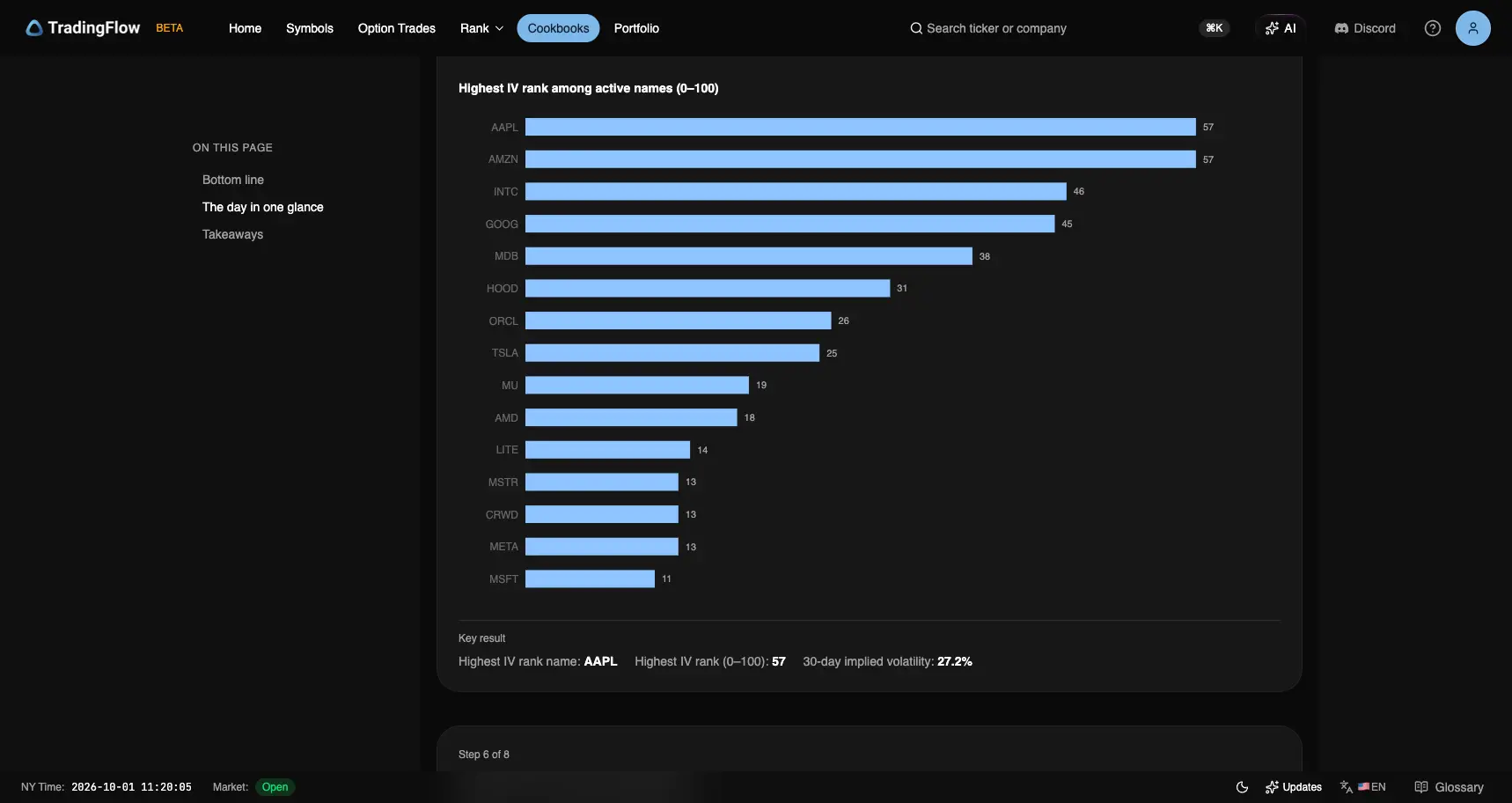The width and height of the screenshot is (1512, 803).
Task: Click the AAPL bar in the chart
Action: tap(861, 127)
